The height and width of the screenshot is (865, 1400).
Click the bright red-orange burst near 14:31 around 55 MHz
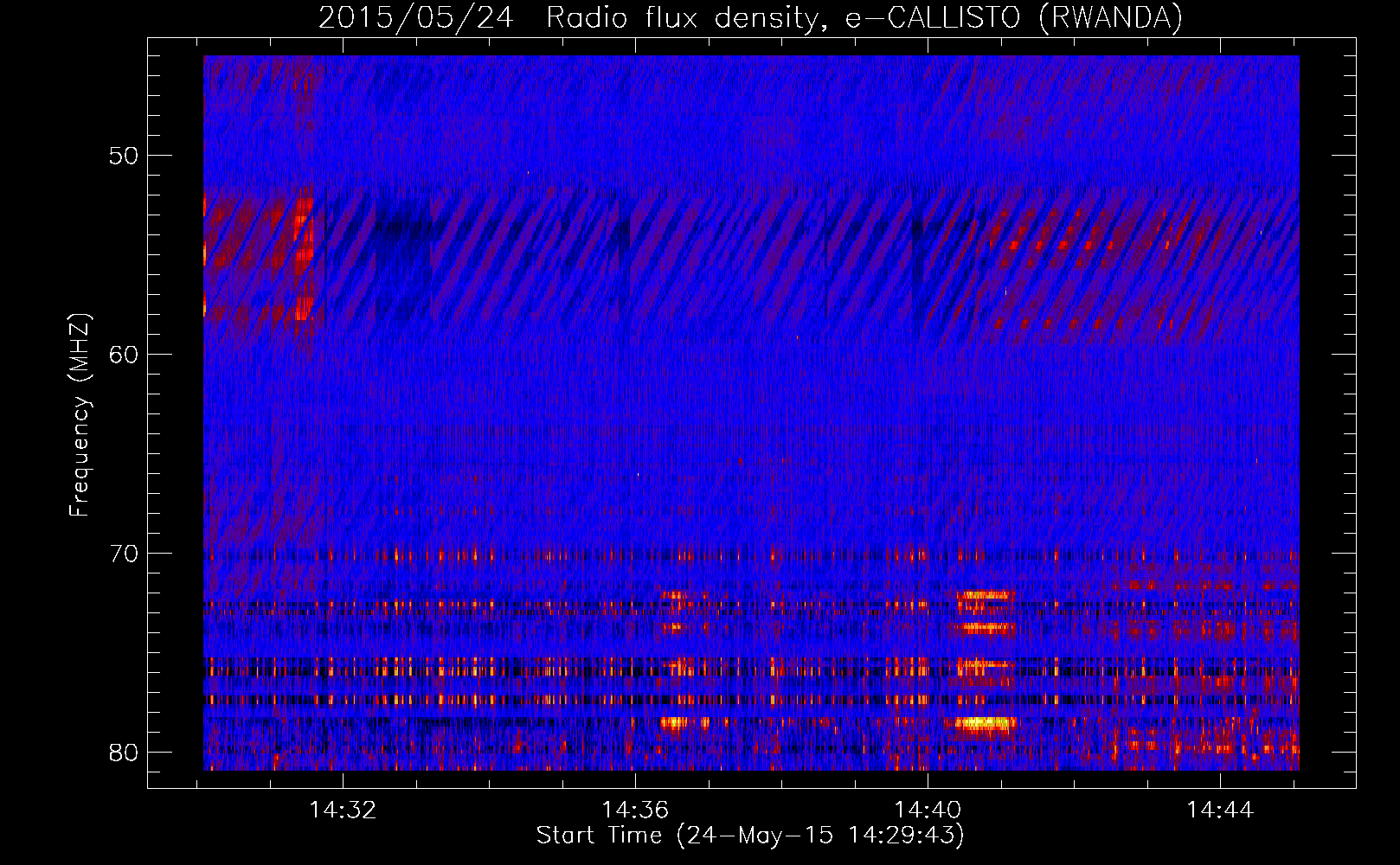[303, 258]
